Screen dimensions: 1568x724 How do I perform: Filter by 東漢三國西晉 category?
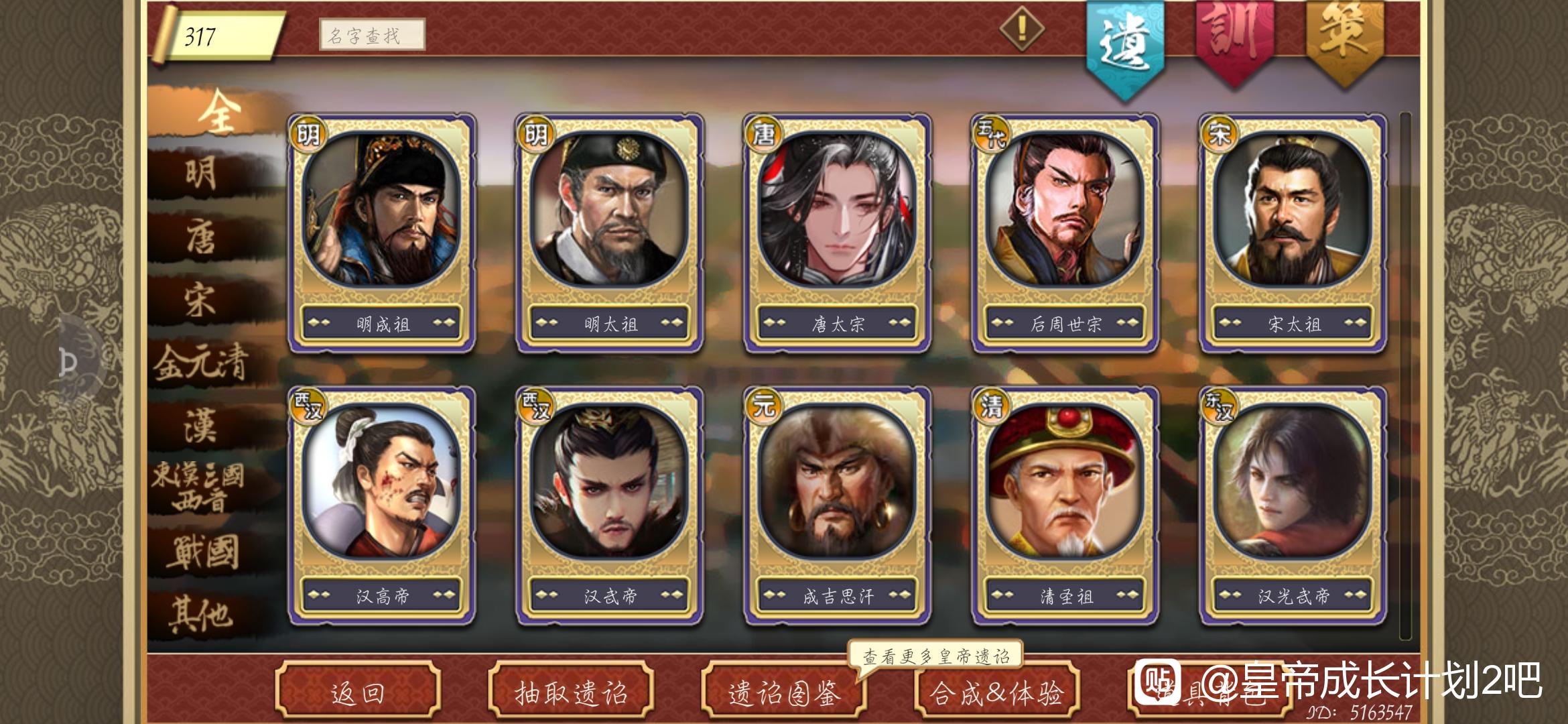[198, 487]
